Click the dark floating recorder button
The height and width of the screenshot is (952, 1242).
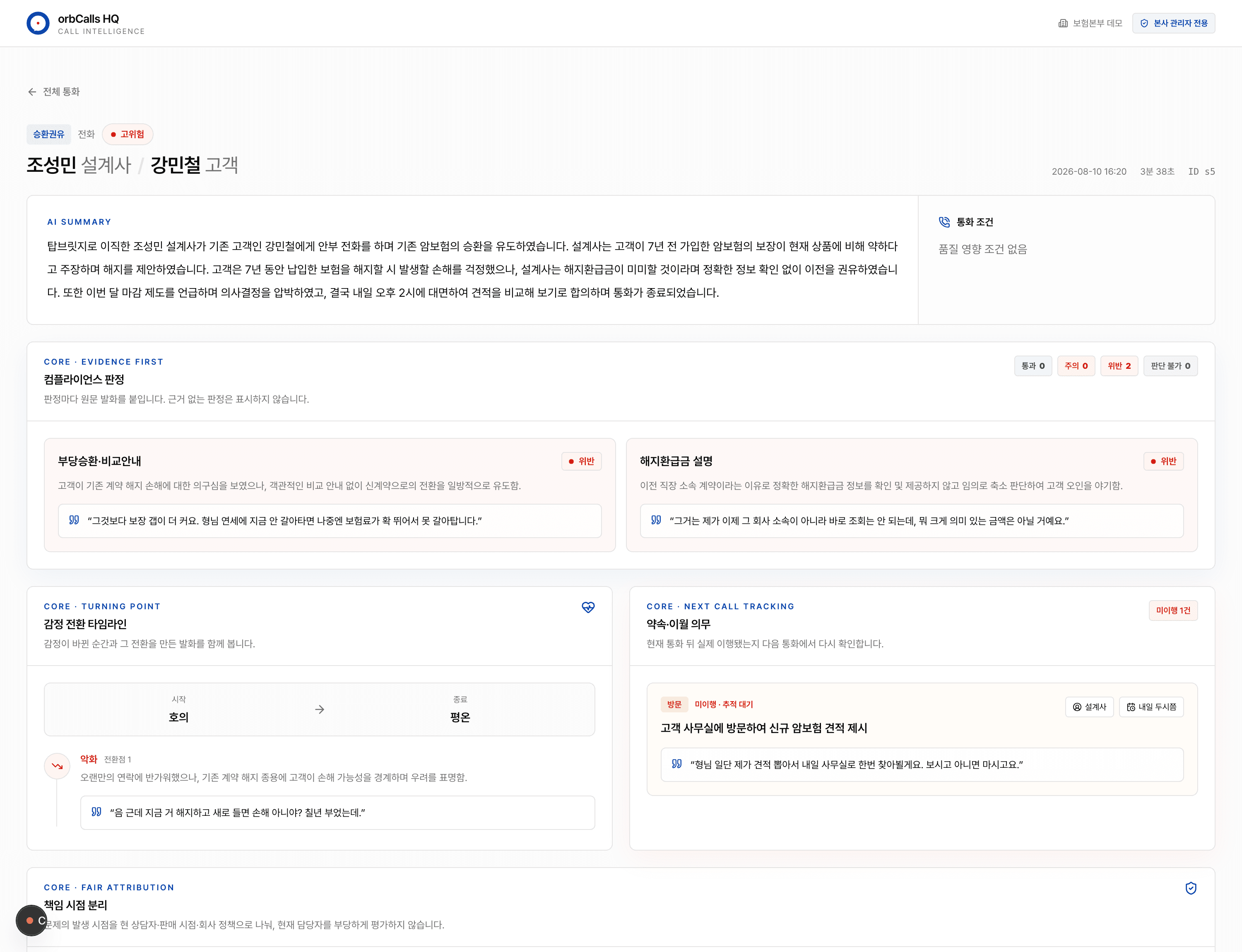point(31,921)
